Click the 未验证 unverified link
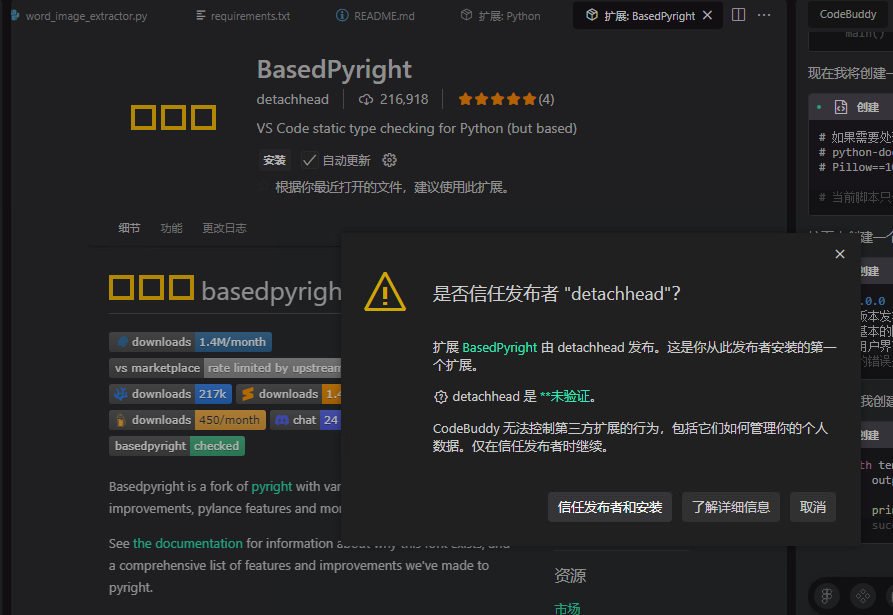Viewport: 893px width, 615px height. coord(564,396)
